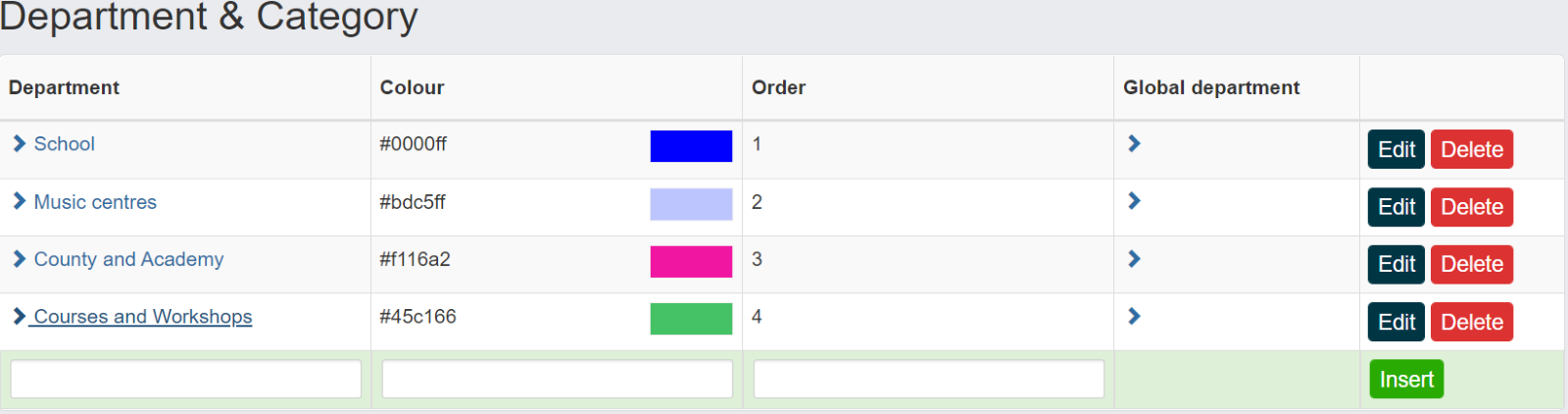The width and height of the screenshot is (1568, 414).
Task: Select the pink #f116a2 colour swatch
Action: click(691, 262)
